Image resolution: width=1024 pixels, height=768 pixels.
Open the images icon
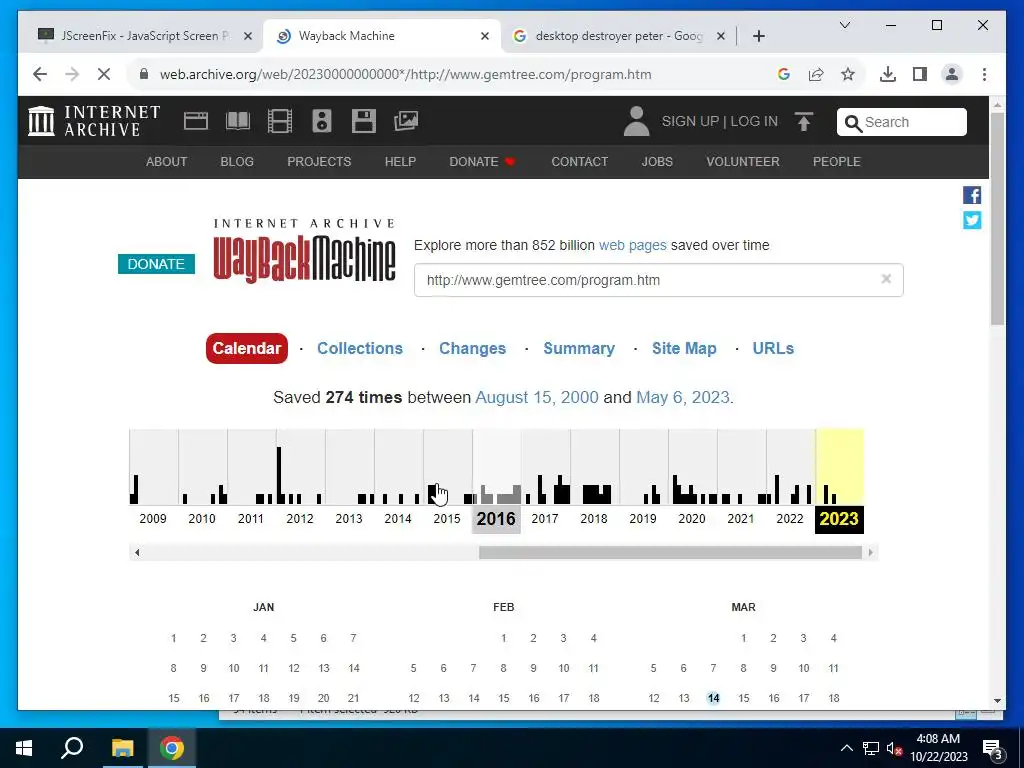tap(406, 121)
